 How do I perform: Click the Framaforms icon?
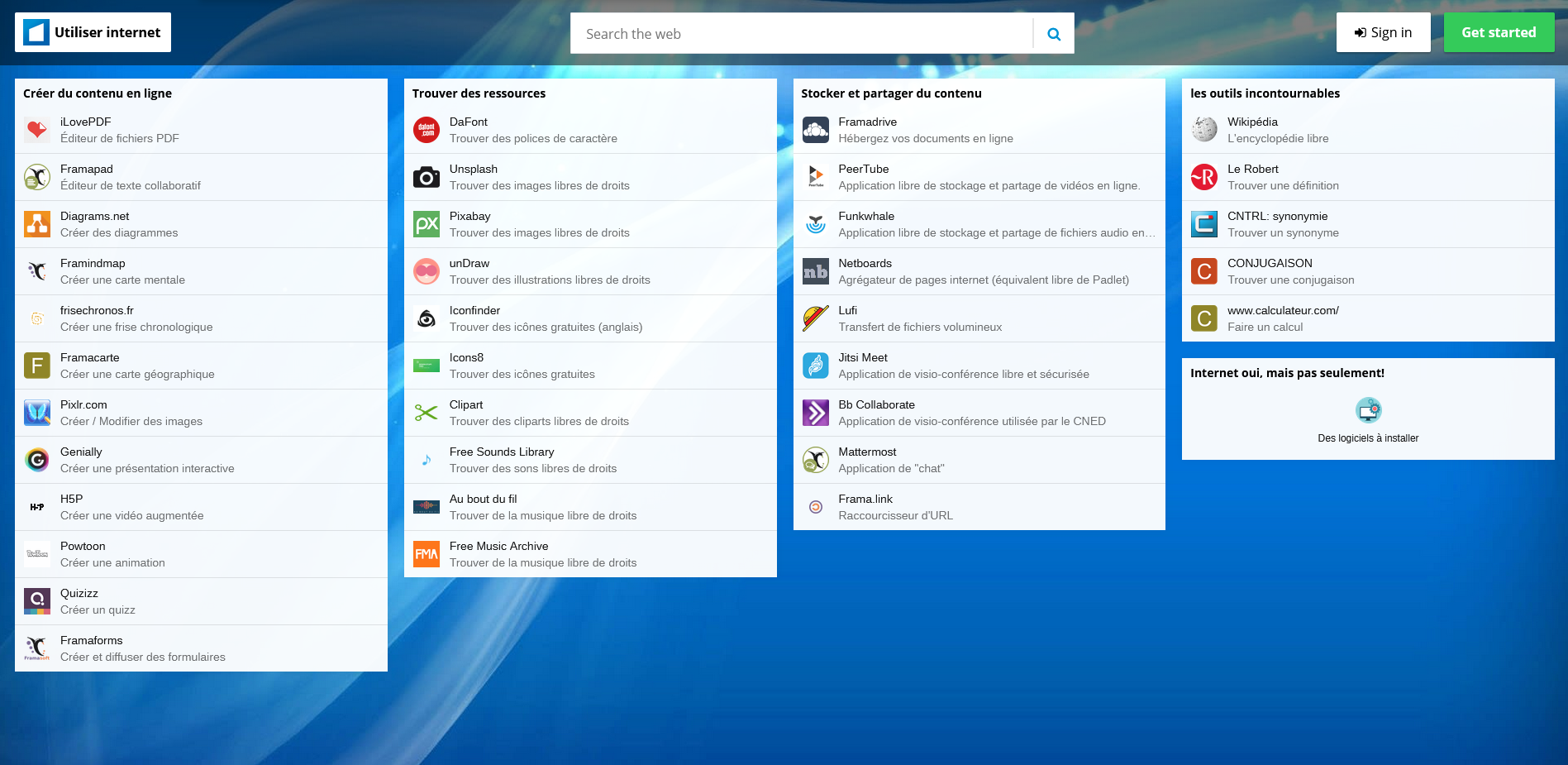click(37, 648)
